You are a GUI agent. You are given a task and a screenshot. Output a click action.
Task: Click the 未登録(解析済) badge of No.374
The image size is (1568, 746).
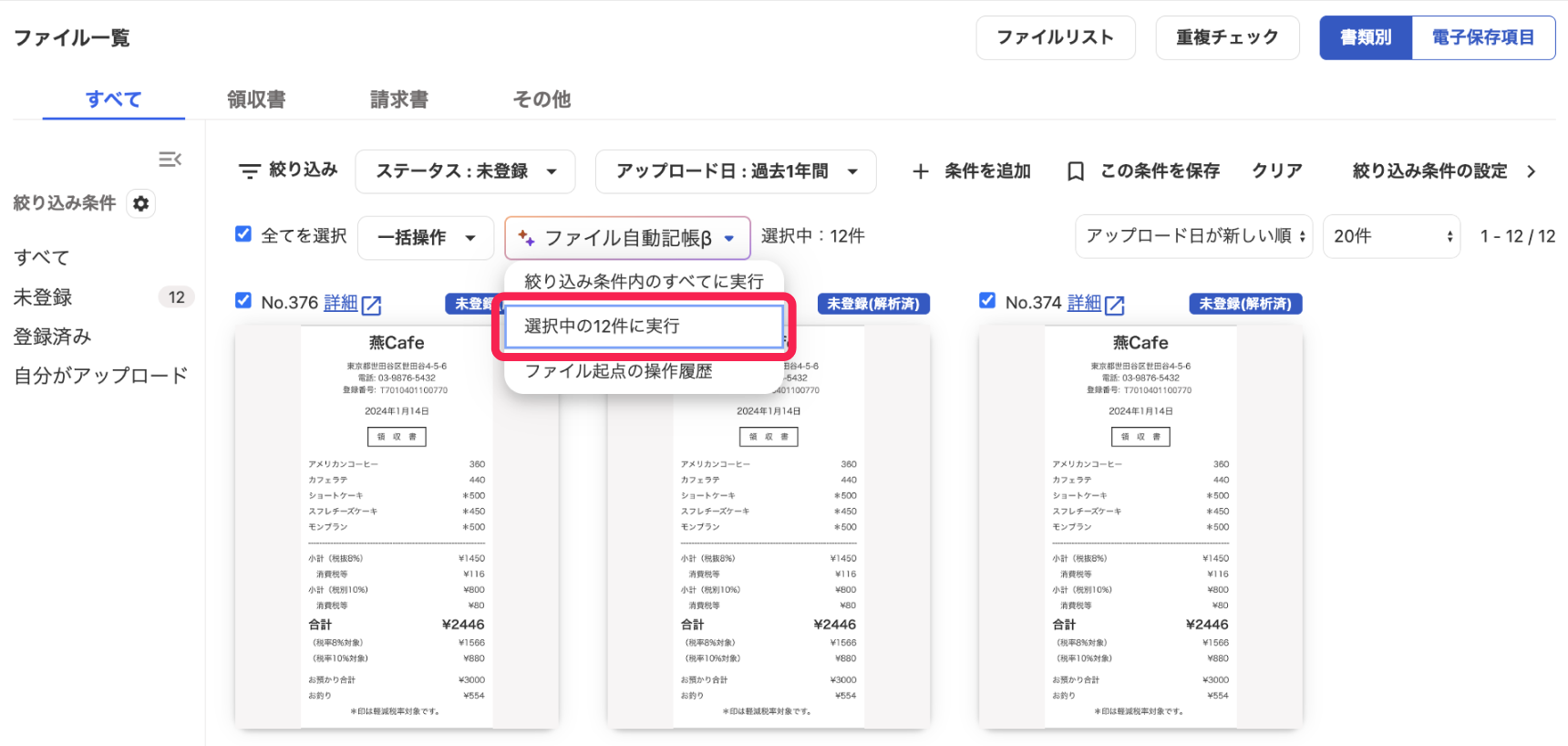(1245, 304)
